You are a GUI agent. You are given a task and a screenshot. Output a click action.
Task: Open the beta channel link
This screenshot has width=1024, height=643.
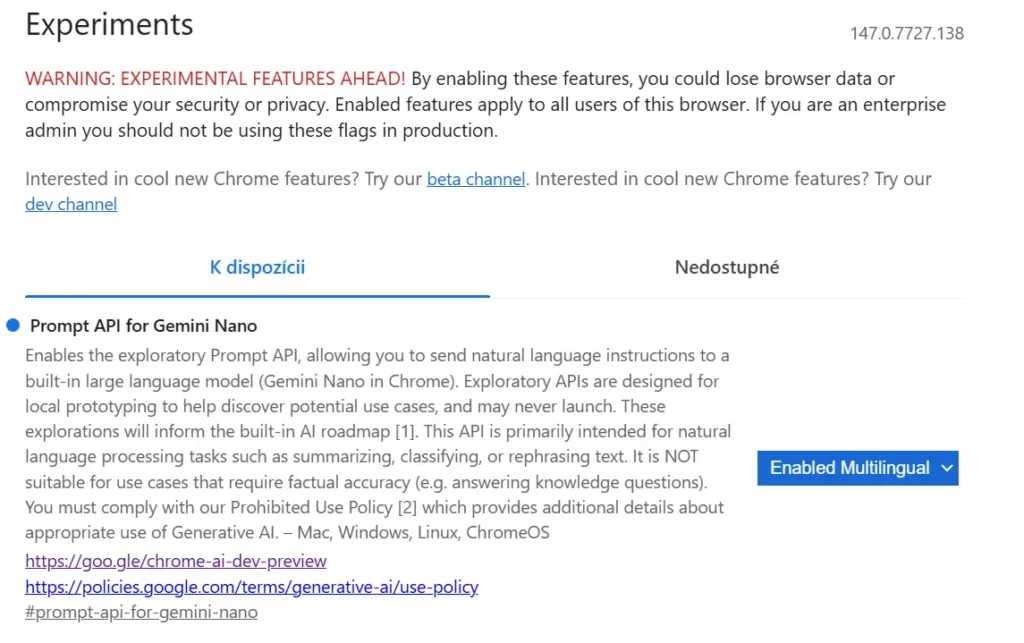coord(475,179)
